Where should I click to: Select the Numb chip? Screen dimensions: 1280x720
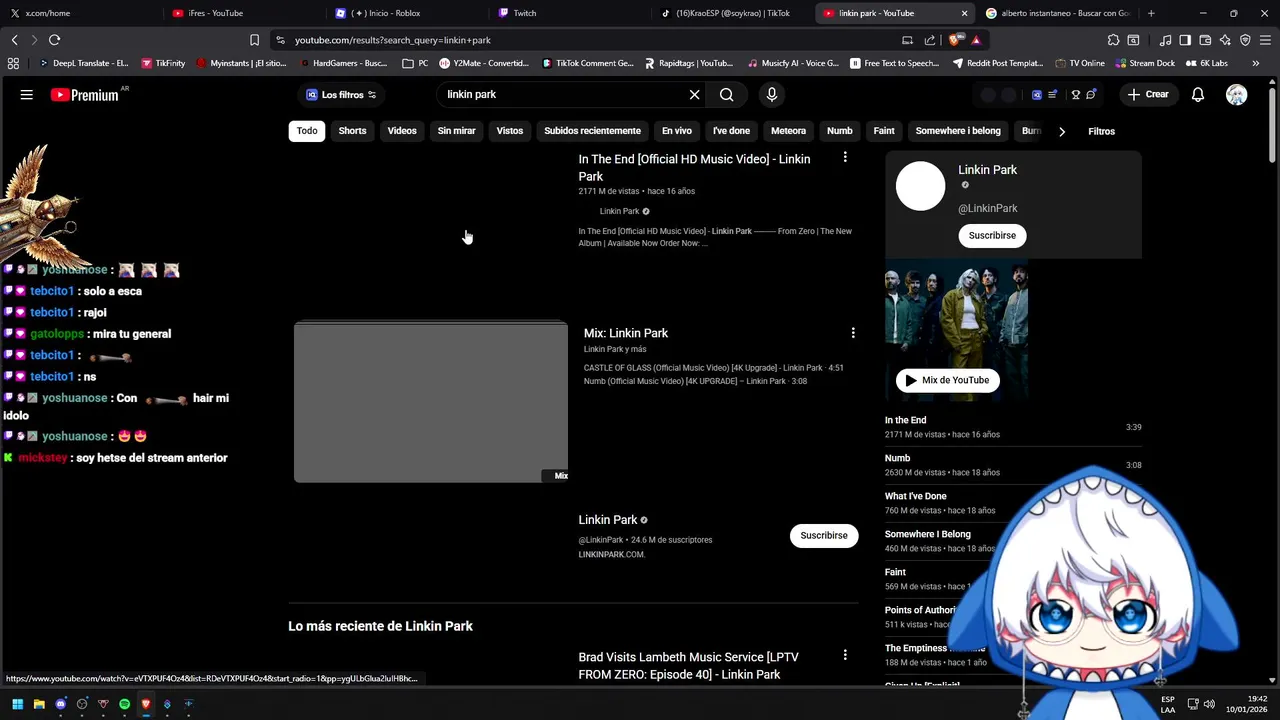(840, 131)
